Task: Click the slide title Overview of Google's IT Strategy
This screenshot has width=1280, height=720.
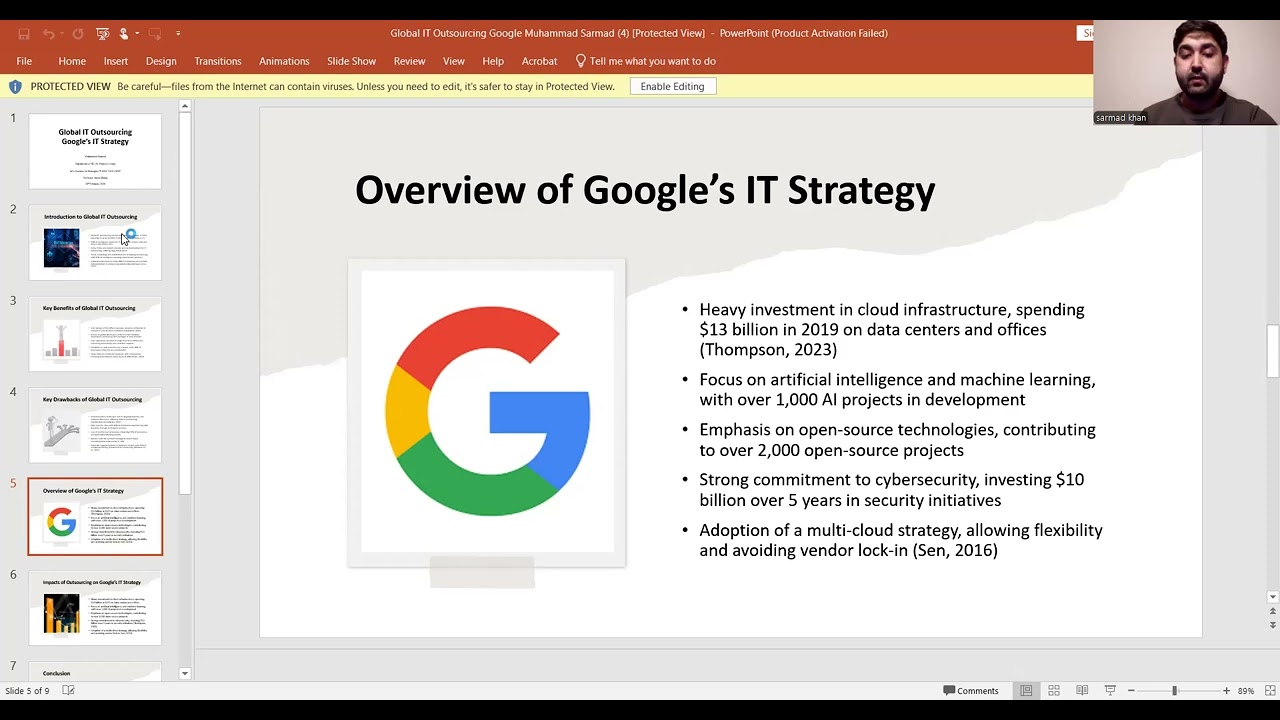Action: (645, 190)
